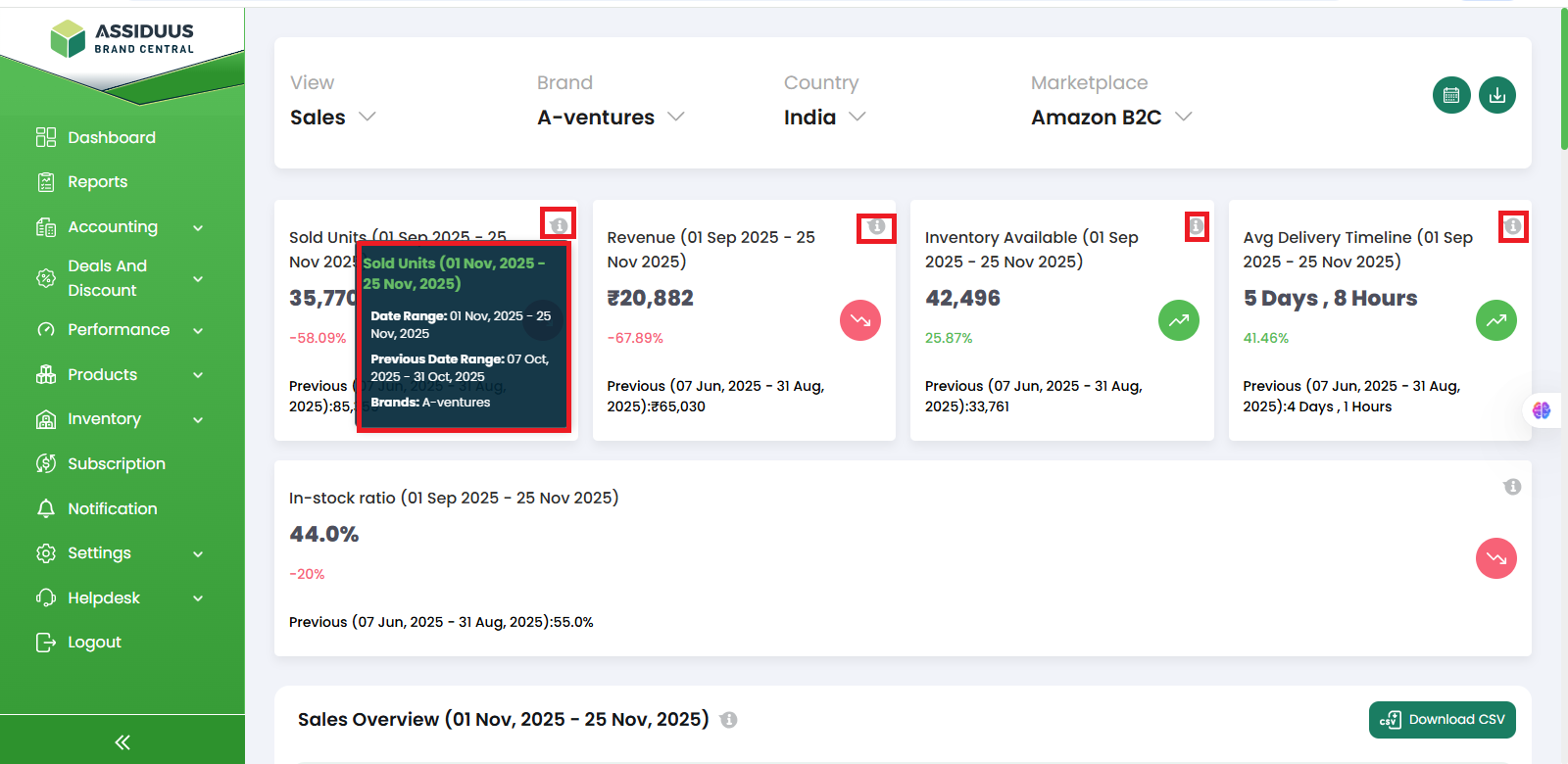
Task: Click the Inventory Available info icon
Action: [1197, 226]
